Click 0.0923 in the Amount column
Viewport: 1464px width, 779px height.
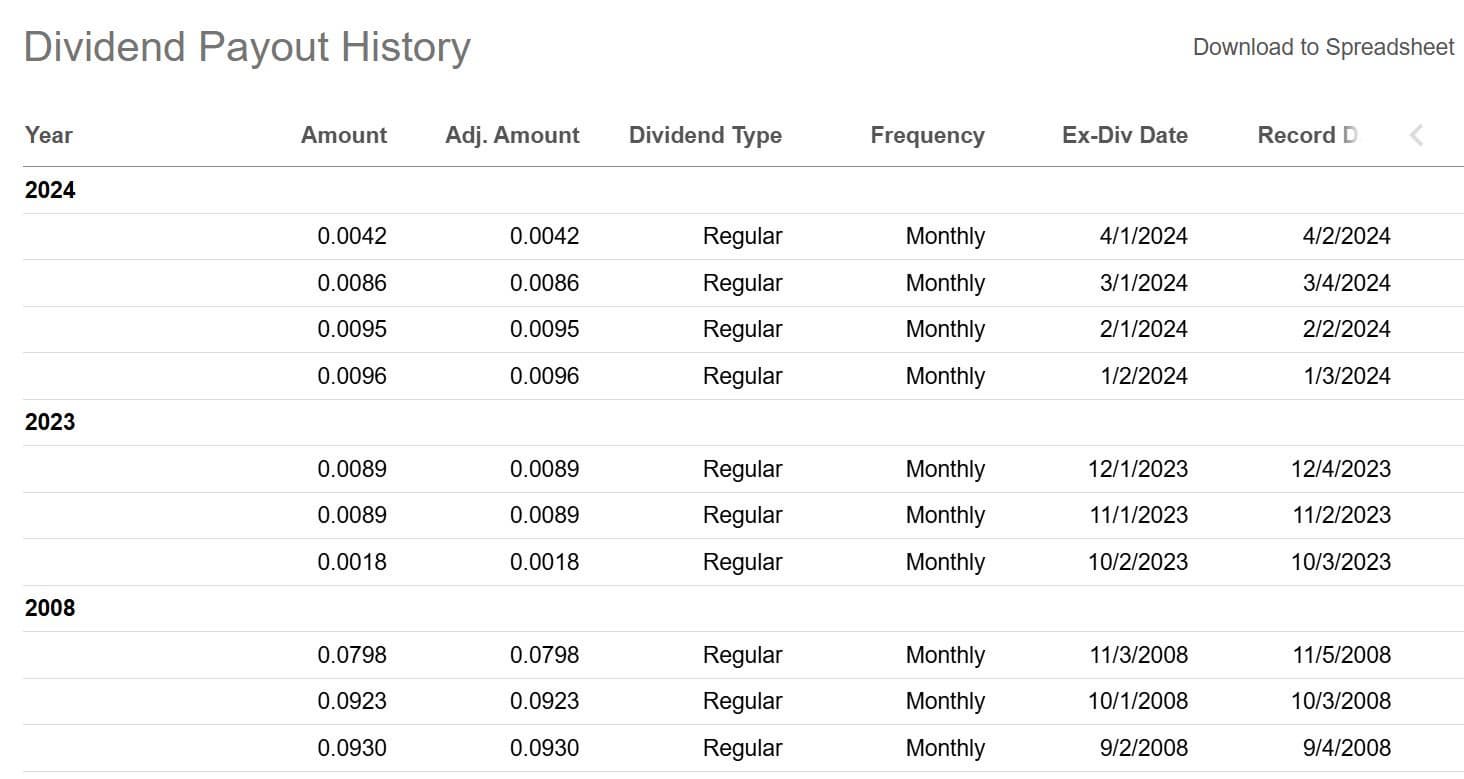pyautogui.click(x=352, y=701)
